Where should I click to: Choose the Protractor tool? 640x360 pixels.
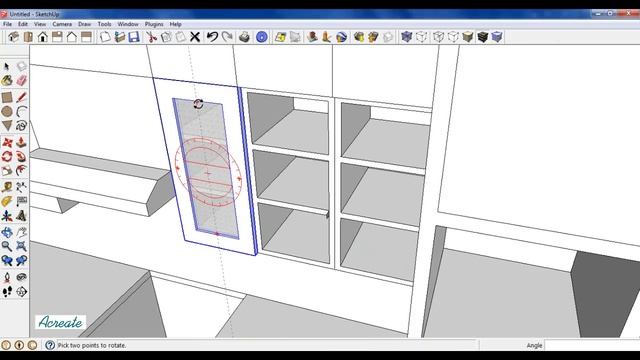[7, 202]
